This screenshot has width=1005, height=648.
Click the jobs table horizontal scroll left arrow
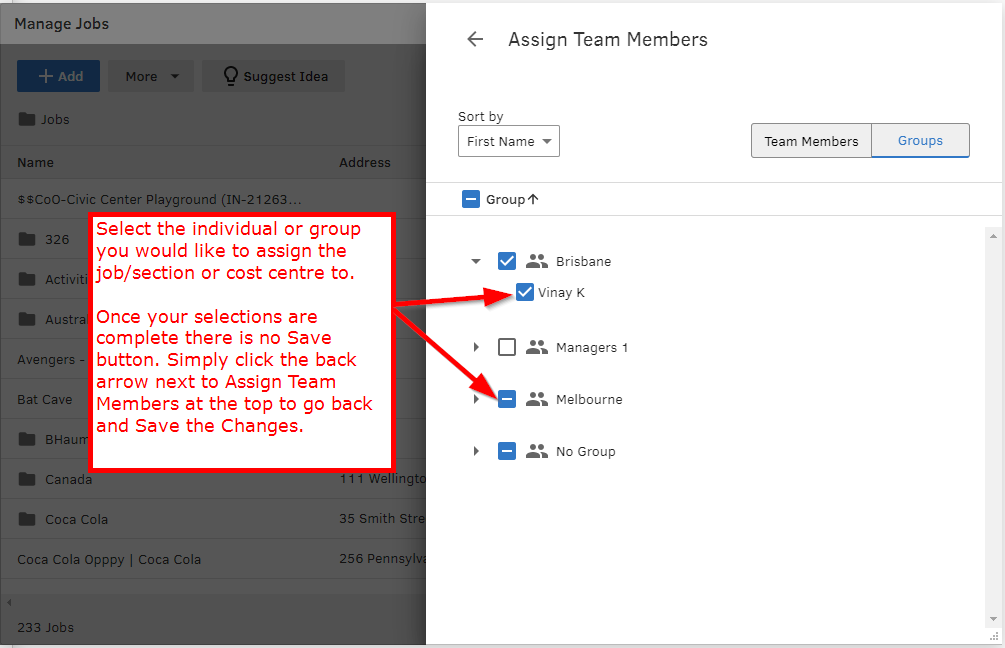(9, 602)
